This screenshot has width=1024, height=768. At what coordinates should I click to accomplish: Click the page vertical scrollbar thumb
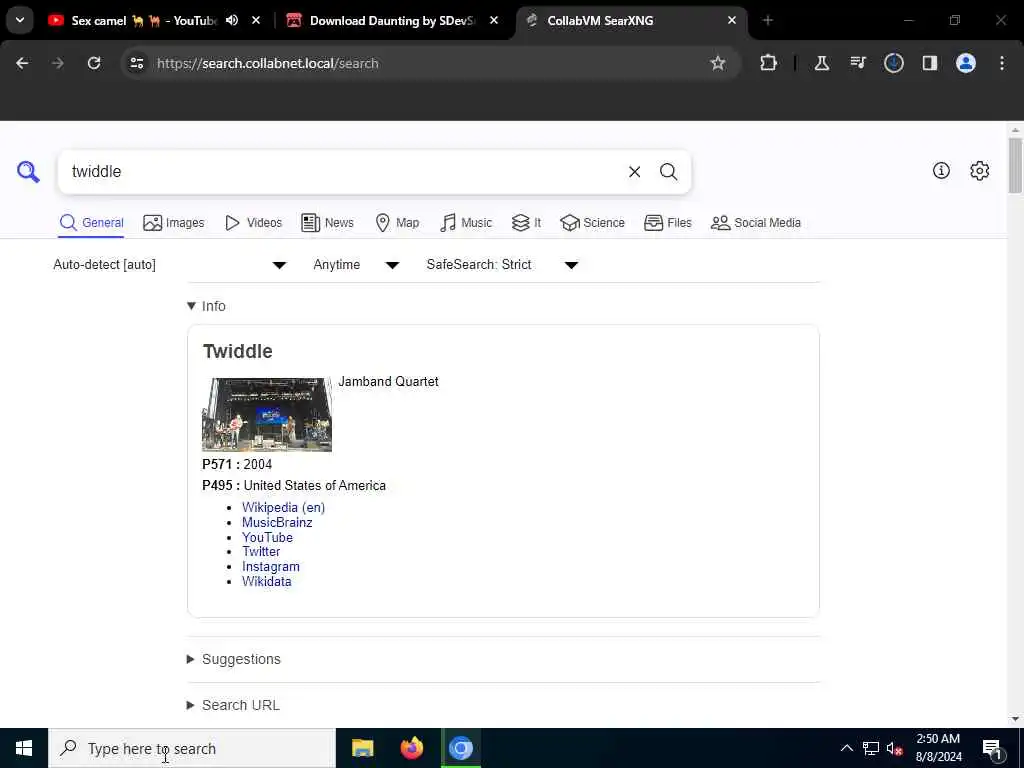(1015, 165)
